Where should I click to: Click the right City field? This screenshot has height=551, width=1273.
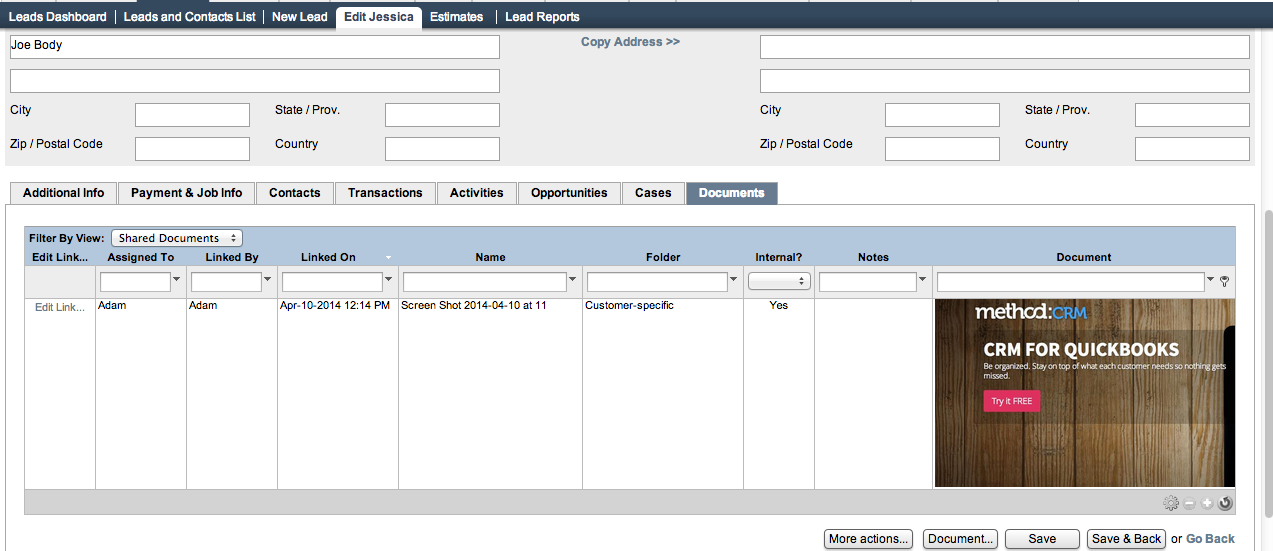pyautogui.click(x=942, y=115)
